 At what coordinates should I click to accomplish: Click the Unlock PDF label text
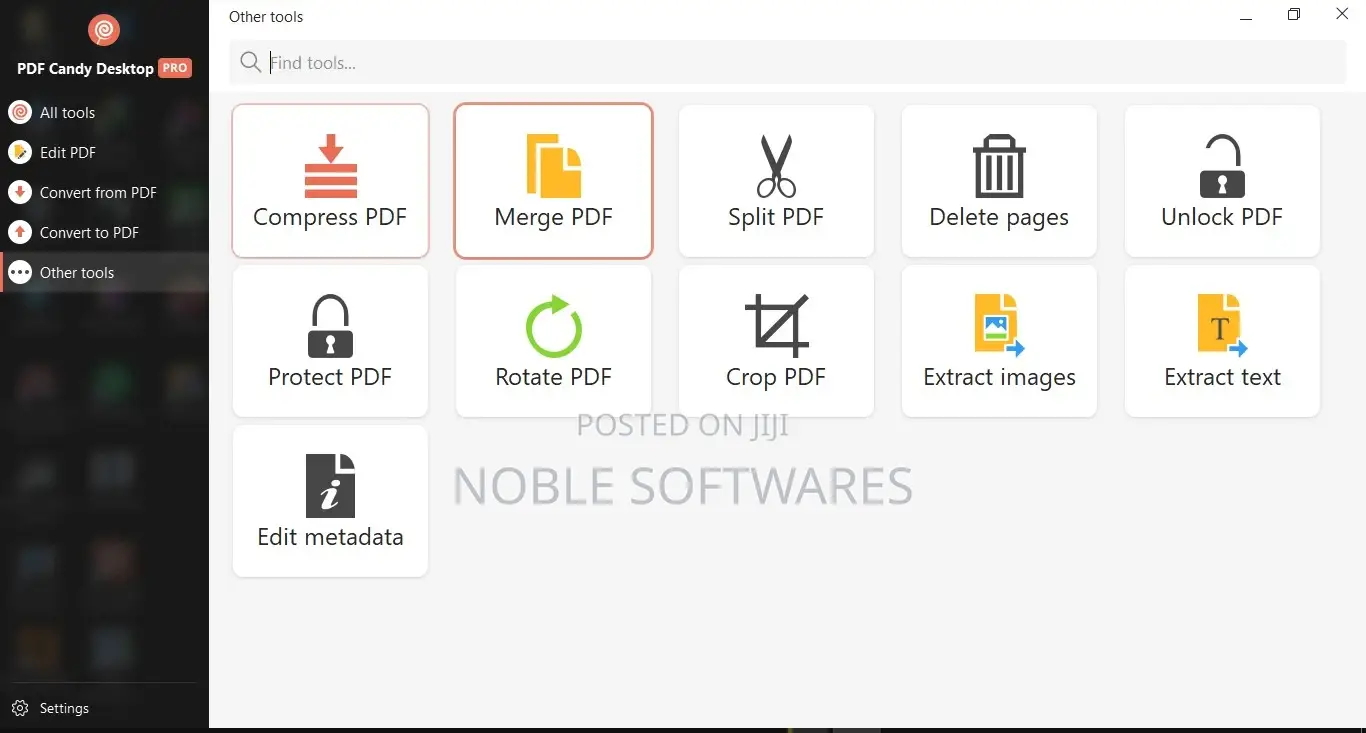click(x=1222, y=217)
